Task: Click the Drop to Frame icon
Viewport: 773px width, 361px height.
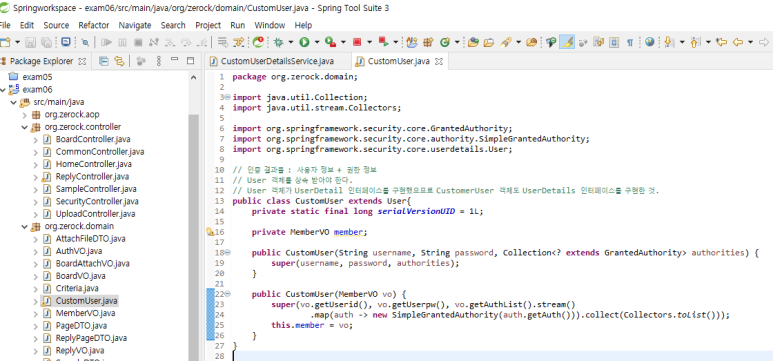Action: click(223, 42)
